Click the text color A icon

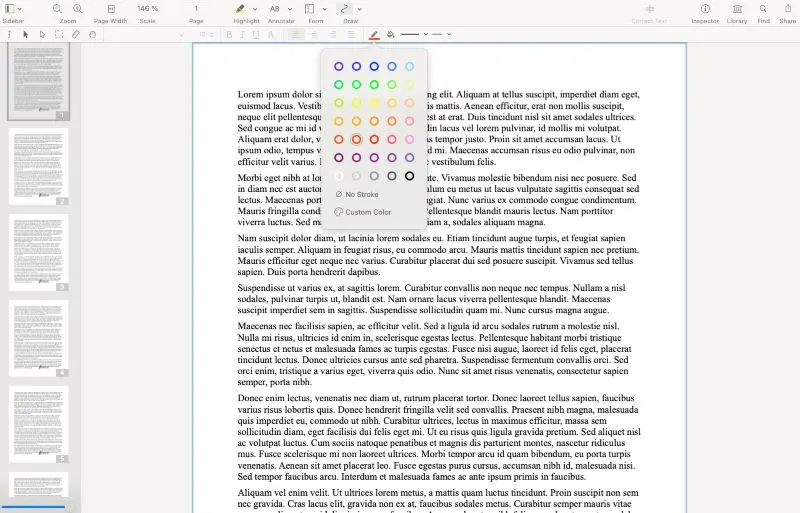271,34
